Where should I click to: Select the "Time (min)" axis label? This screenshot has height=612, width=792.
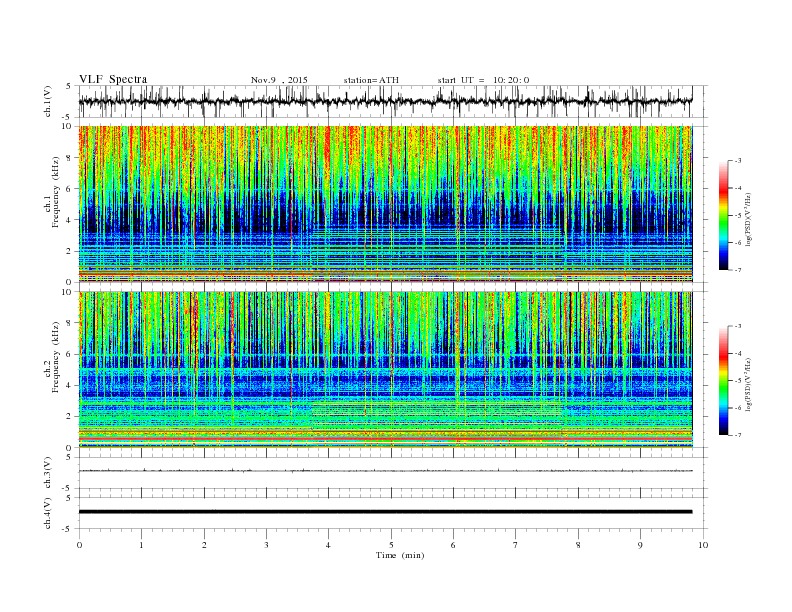(x=400, y=555)
